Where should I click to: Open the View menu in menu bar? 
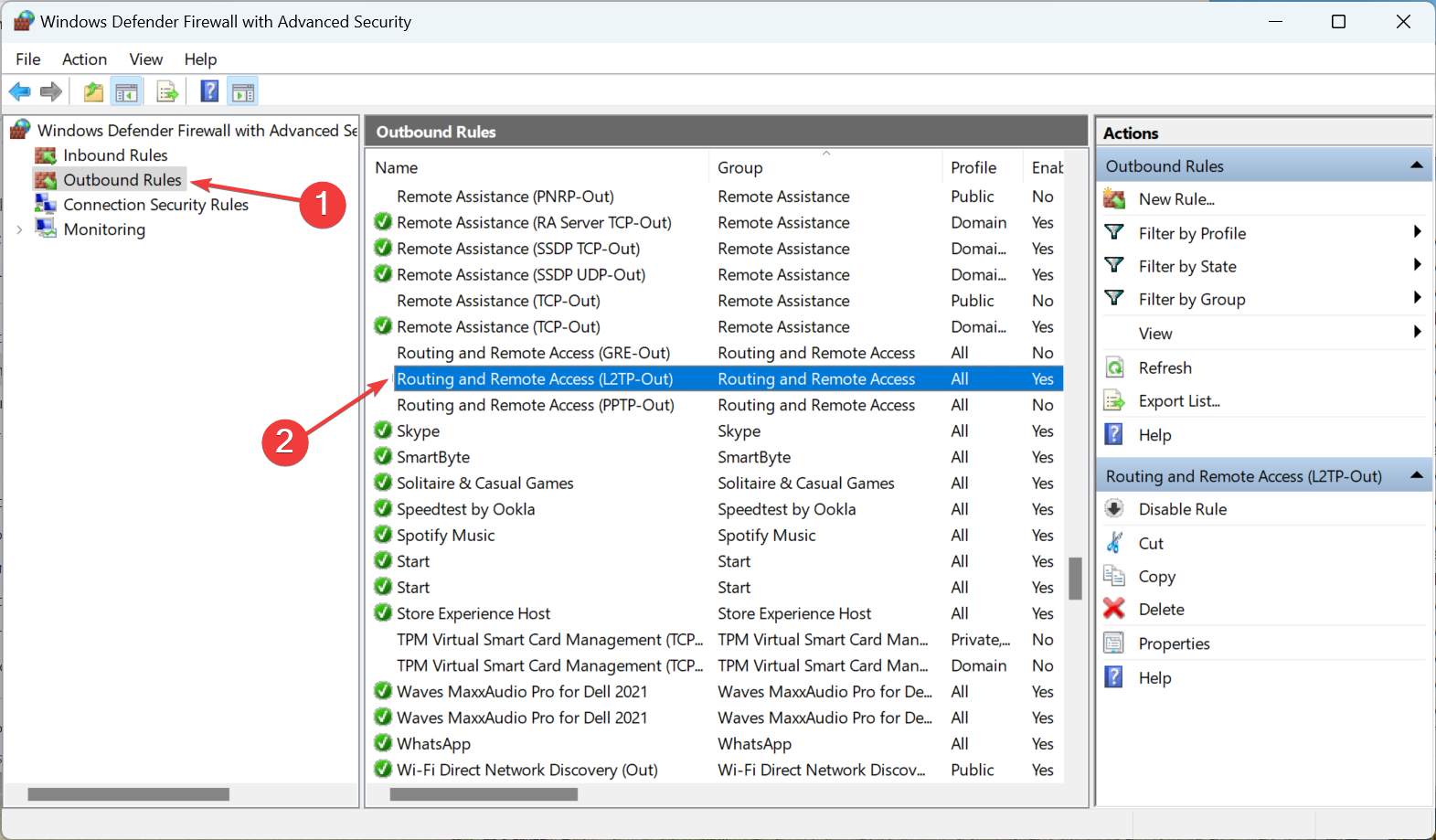(x=146, y=59)
